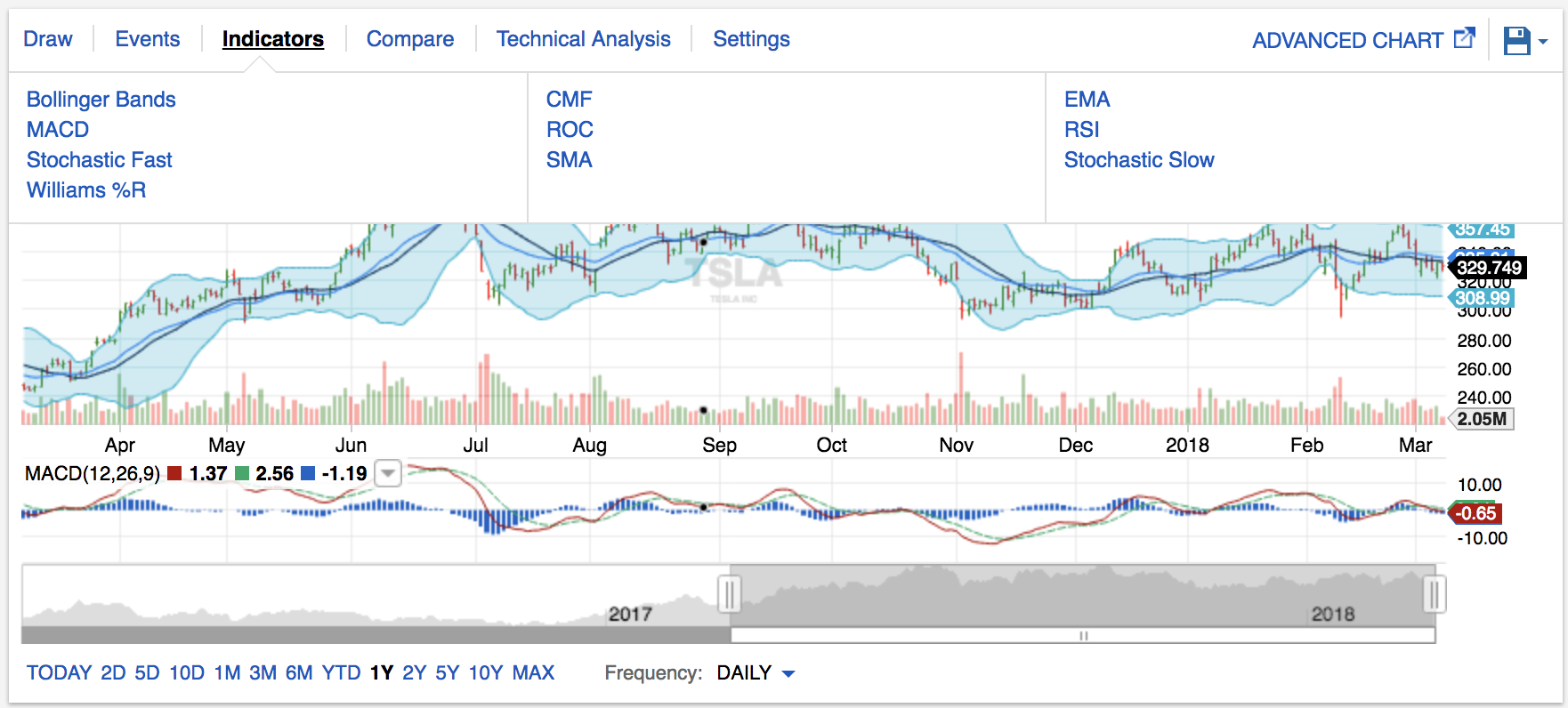Open the MACD(12,26,9) options dropdown

click(x=388, y=473)
